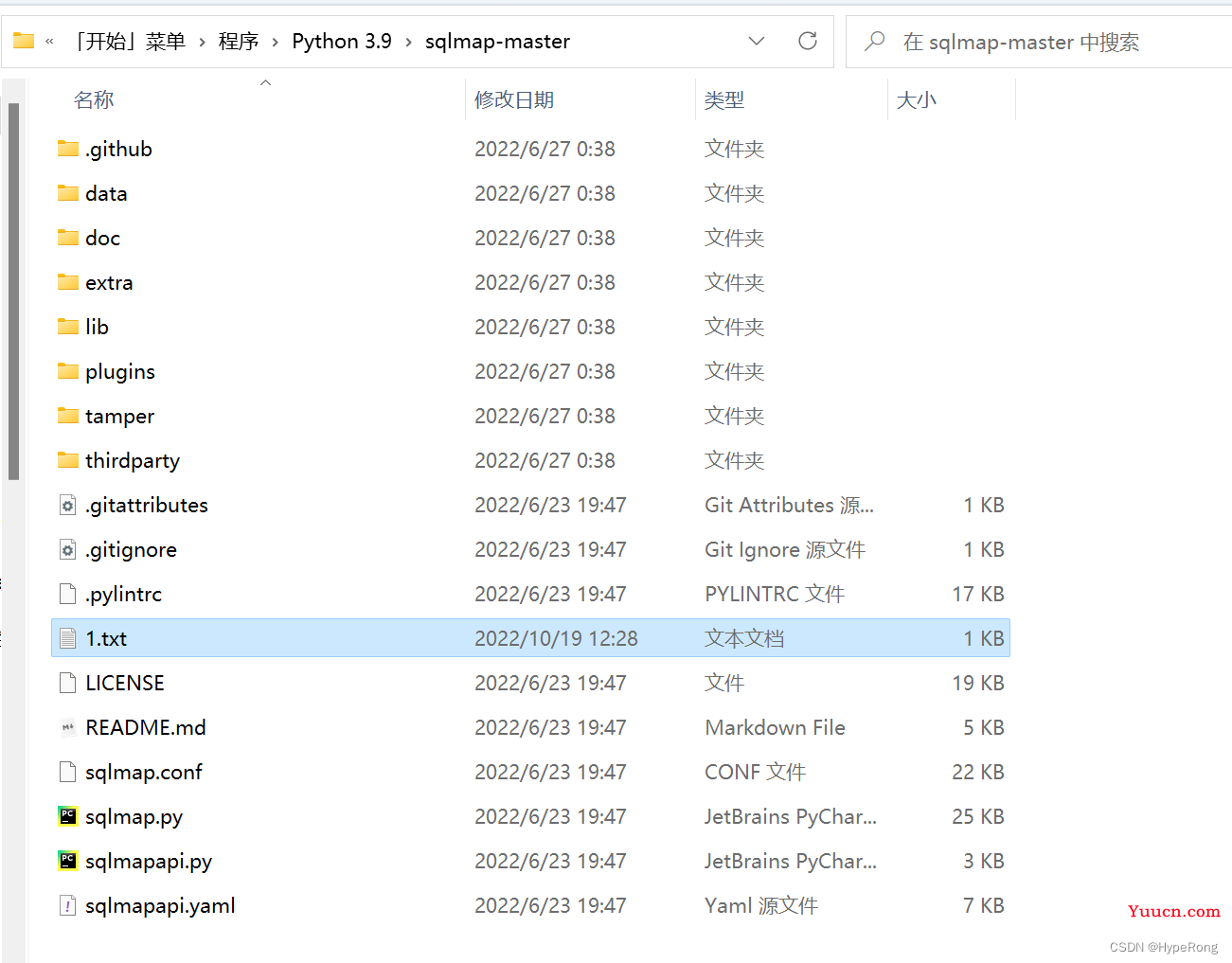Image resolution: width=1232 pixels, height=963 pixels.
Task: Click the lib folder icon
Action: (68, 327)
